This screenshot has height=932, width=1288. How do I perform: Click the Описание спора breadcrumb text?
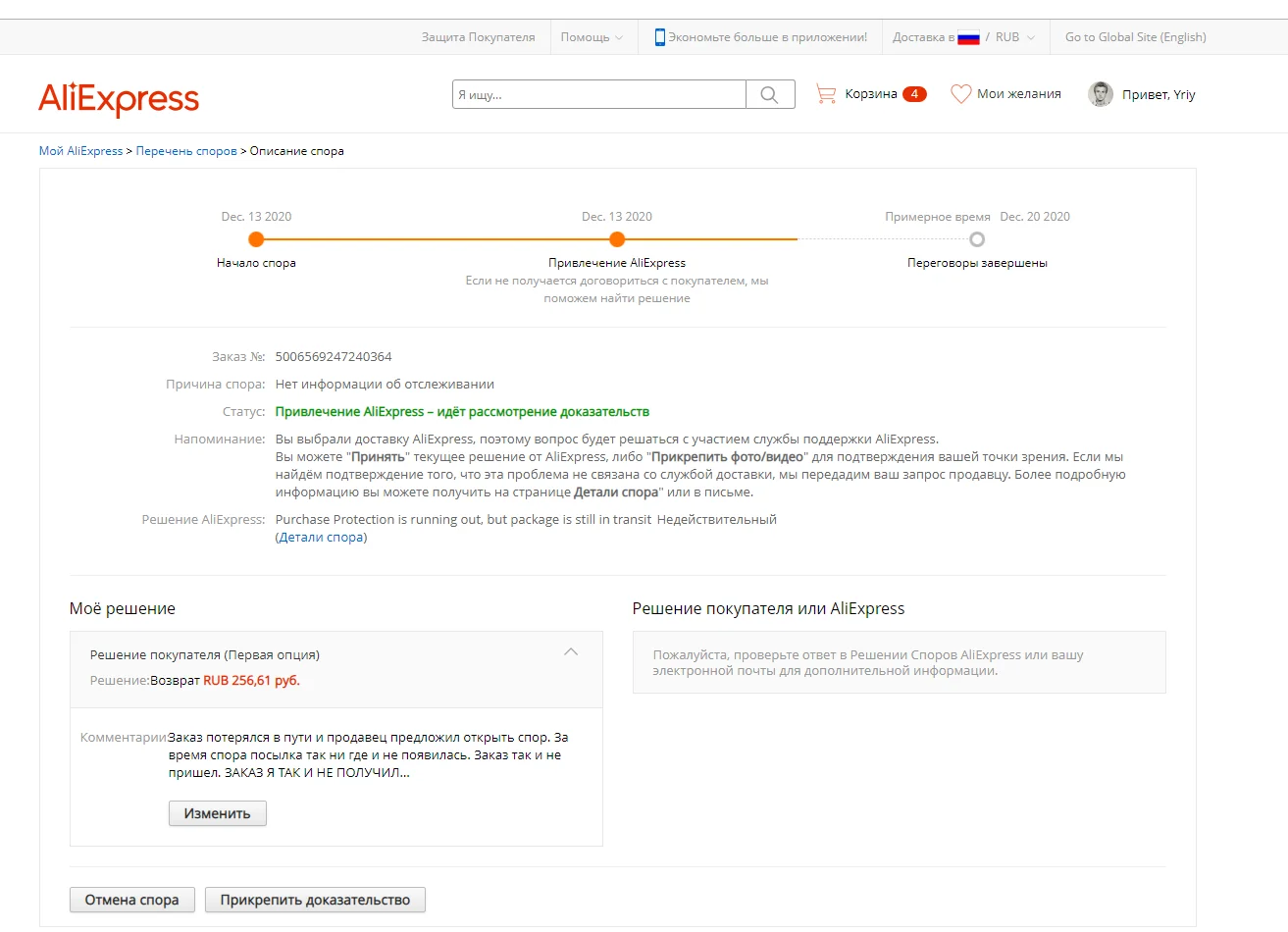point(297,151)
